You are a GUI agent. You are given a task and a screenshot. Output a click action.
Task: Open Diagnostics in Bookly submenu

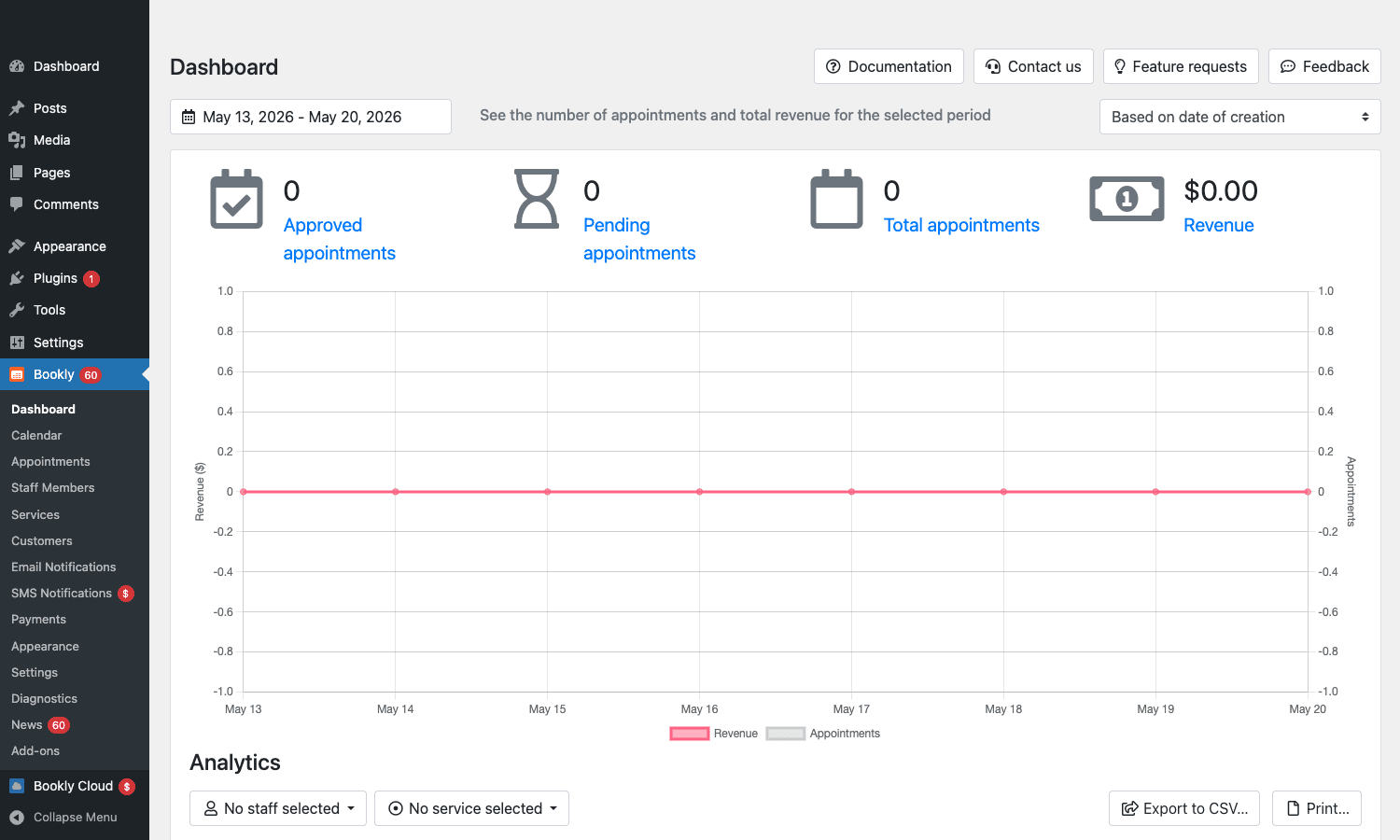(44, 698)
